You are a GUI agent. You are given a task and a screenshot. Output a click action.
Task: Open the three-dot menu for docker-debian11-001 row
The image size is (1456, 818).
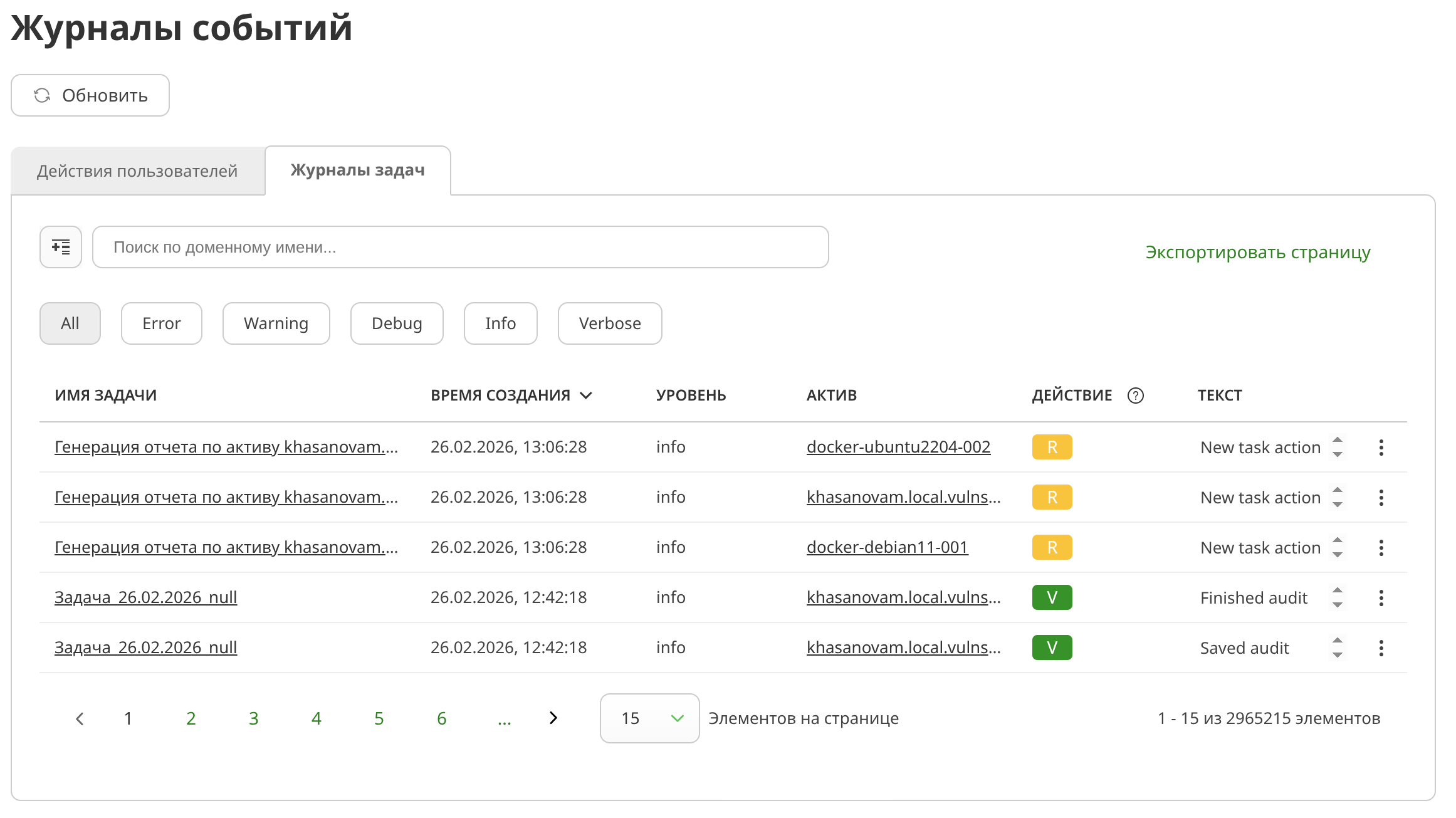click(x=1381, y=548)
